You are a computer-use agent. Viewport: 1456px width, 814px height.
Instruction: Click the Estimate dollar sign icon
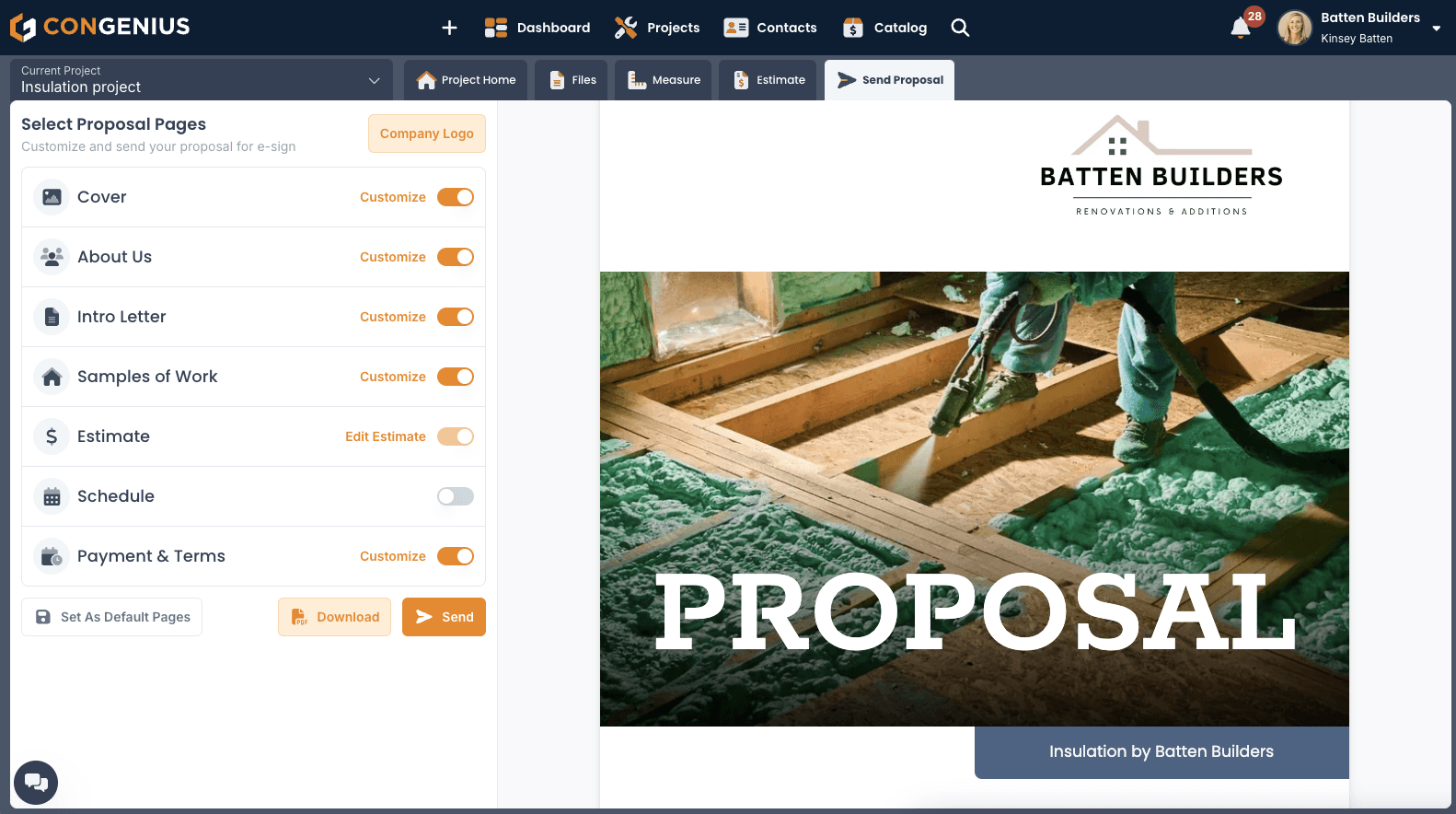pyautogui.click(x=52, y=436)
